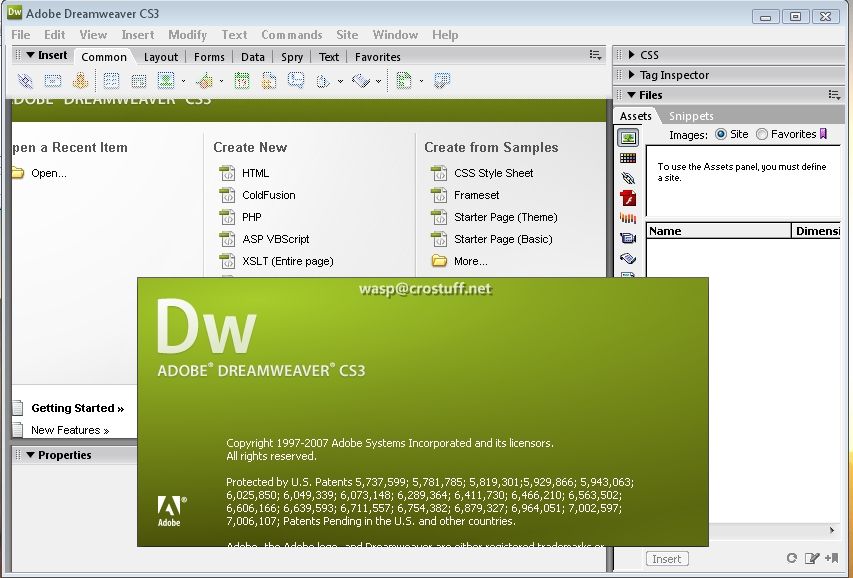Screen dimensions: 853x578
Task: Switch to the Snippets tab
Action: click(691, 116)
